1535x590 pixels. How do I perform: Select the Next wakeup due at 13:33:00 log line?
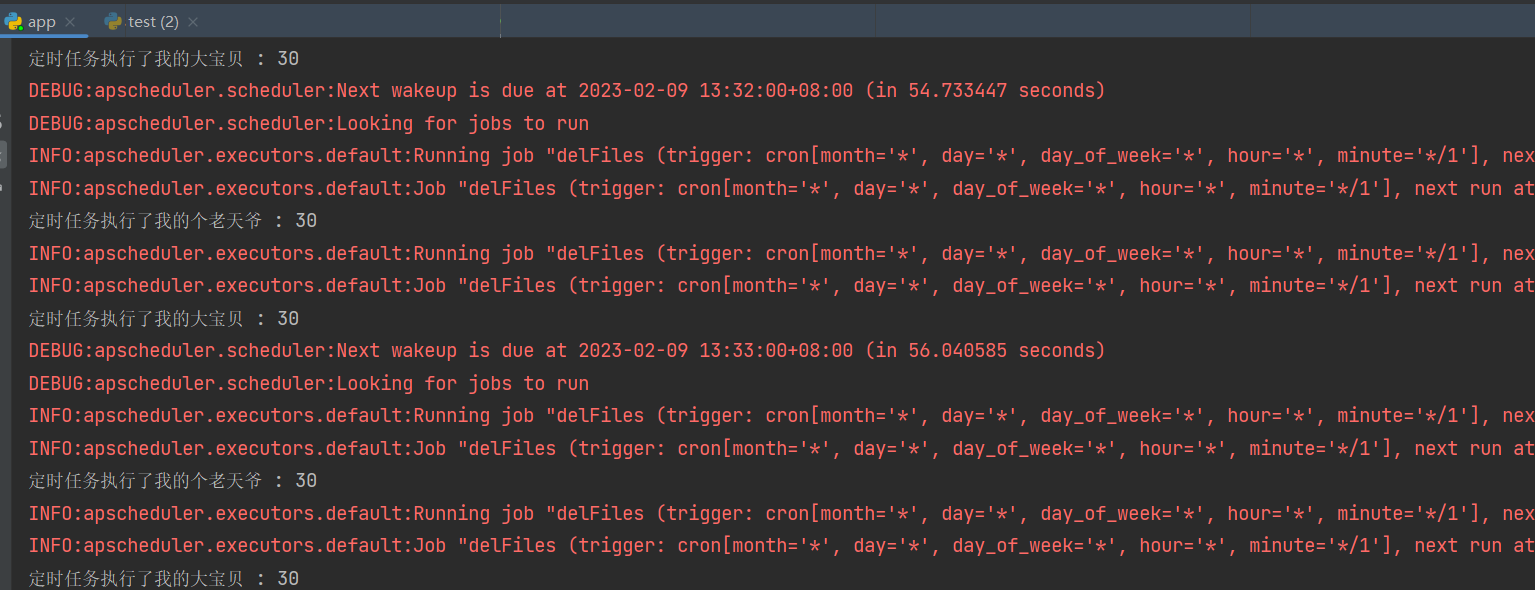pos(565,350)
